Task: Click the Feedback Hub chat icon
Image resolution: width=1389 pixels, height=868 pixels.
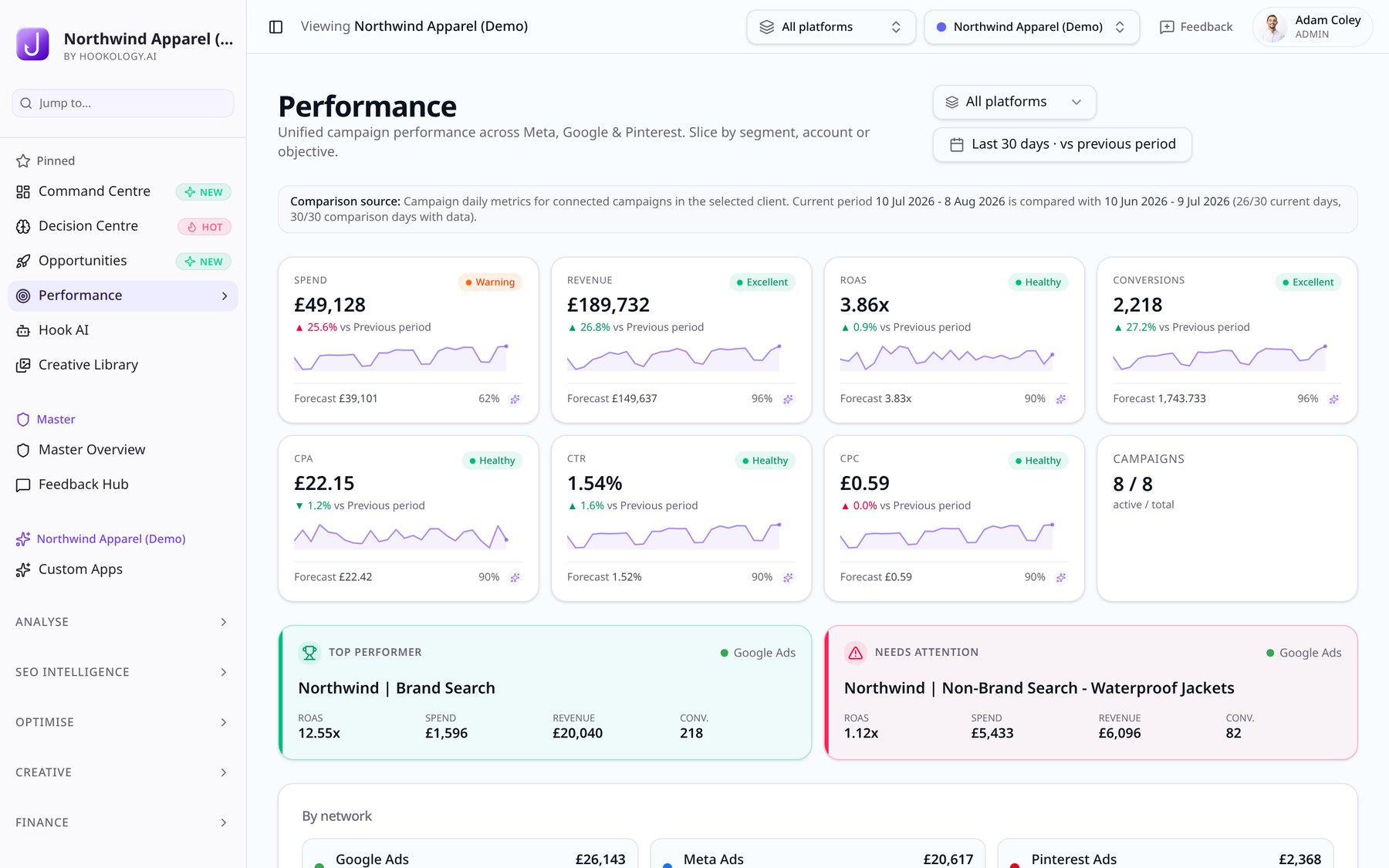Action: point(23,485)
